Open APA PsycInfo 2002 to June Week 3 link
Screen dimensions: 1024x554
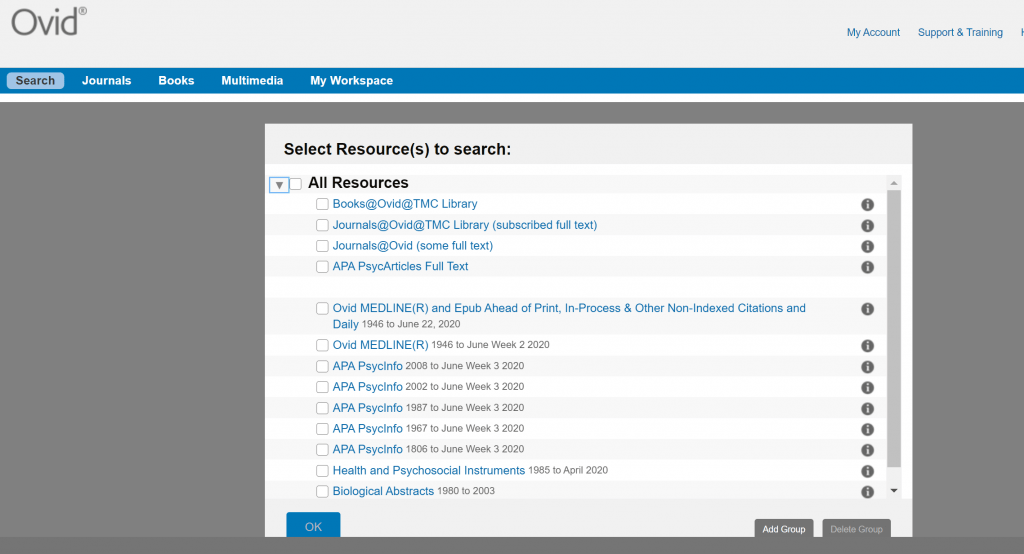(368, 387)
